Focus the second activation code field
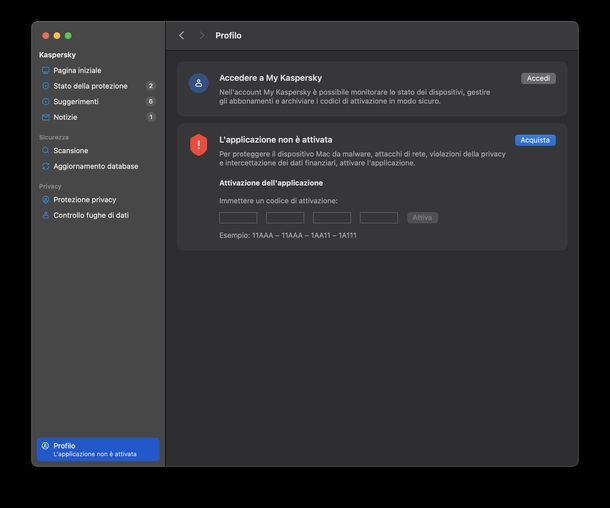The image size is (610, 508). [285, 218]
